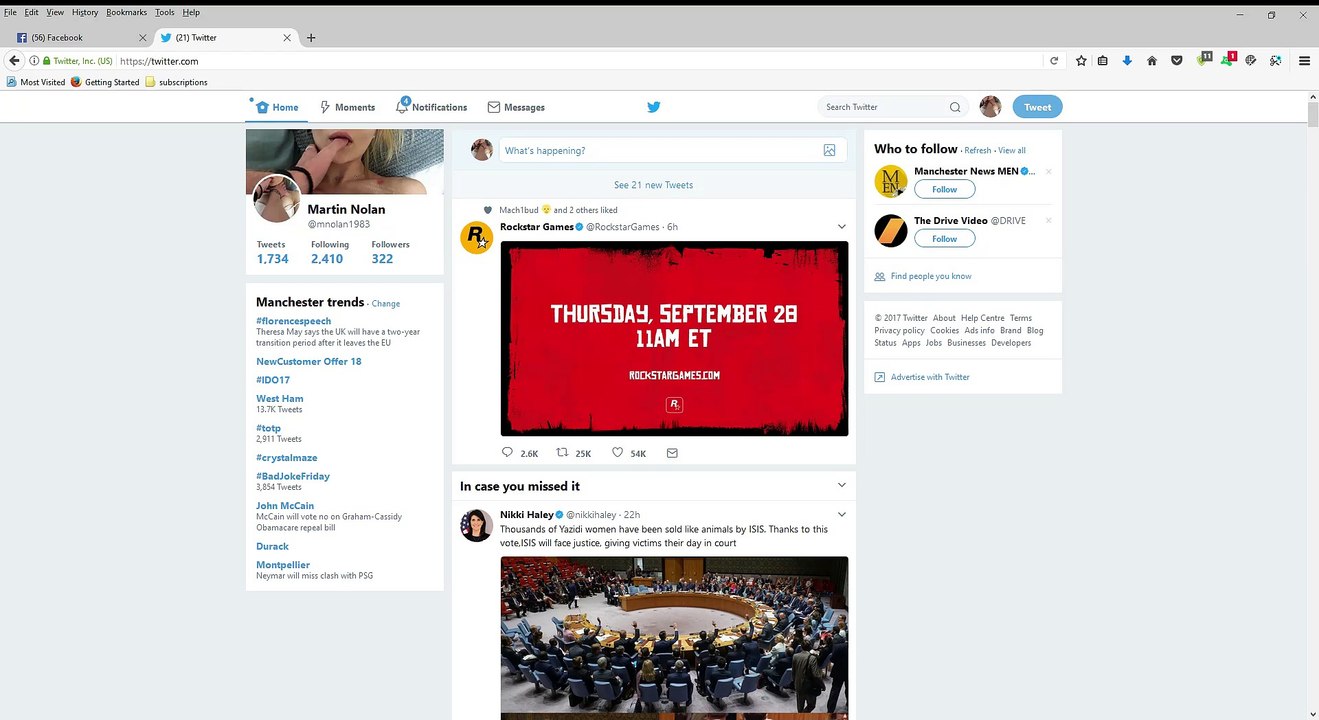The height and width of the screenshot is (720, 1319).
Task: Open profile avatar menu in the navbar
Action: 990,107
